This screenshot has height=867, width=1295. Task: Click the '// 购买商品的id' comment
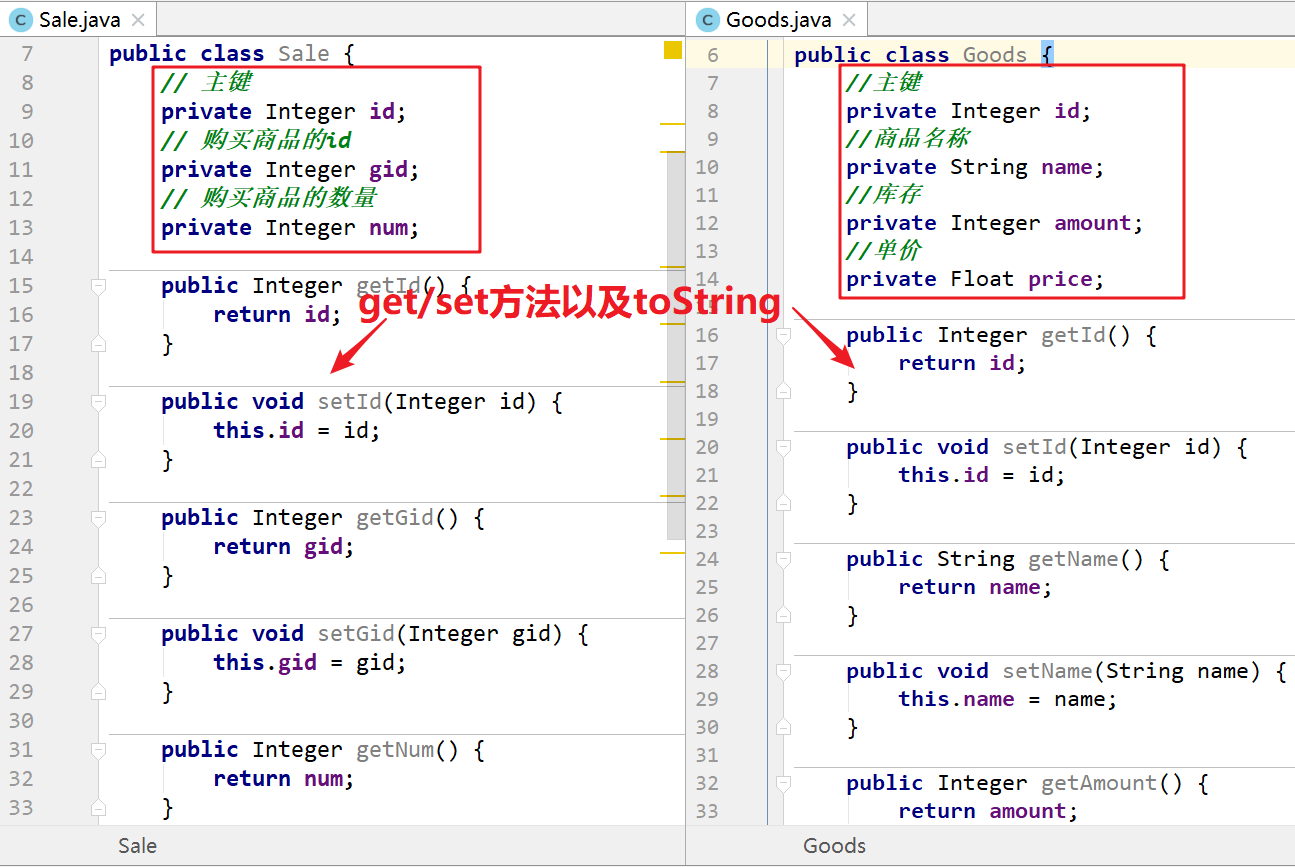point(257,140)
